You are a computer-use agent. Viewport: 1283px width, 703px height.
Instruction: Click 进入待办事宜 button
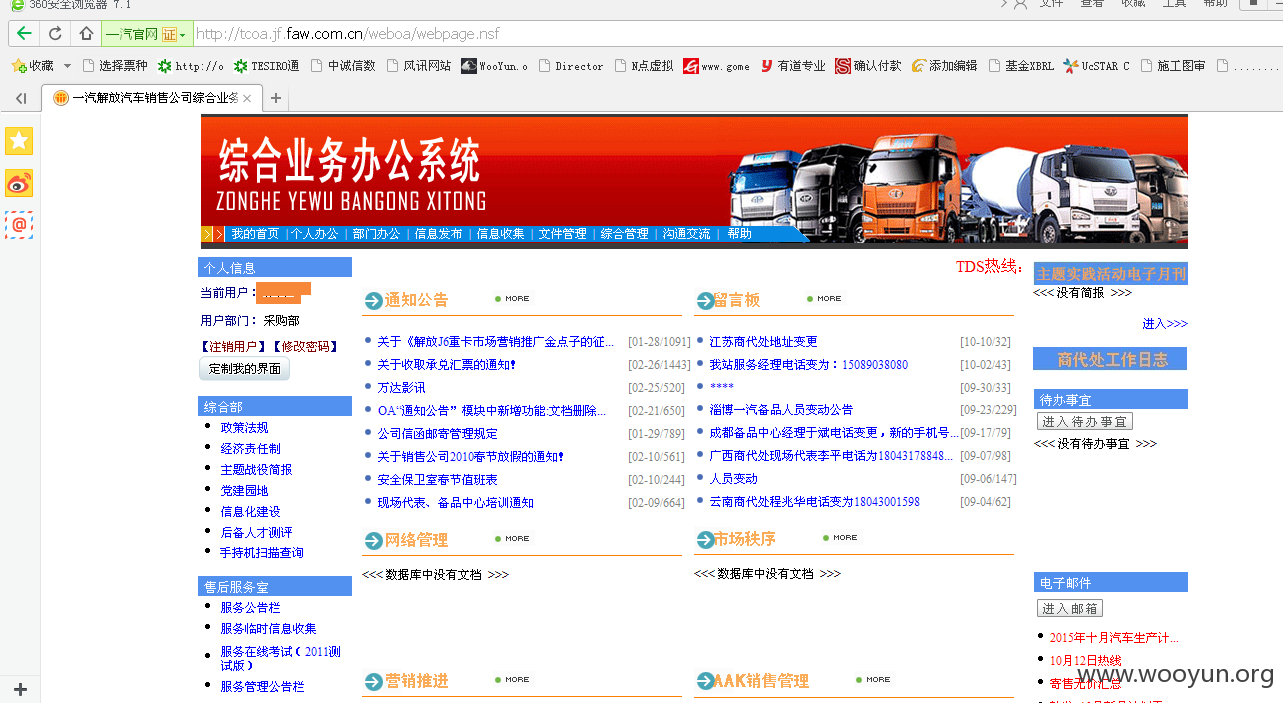coord(1084,422)
